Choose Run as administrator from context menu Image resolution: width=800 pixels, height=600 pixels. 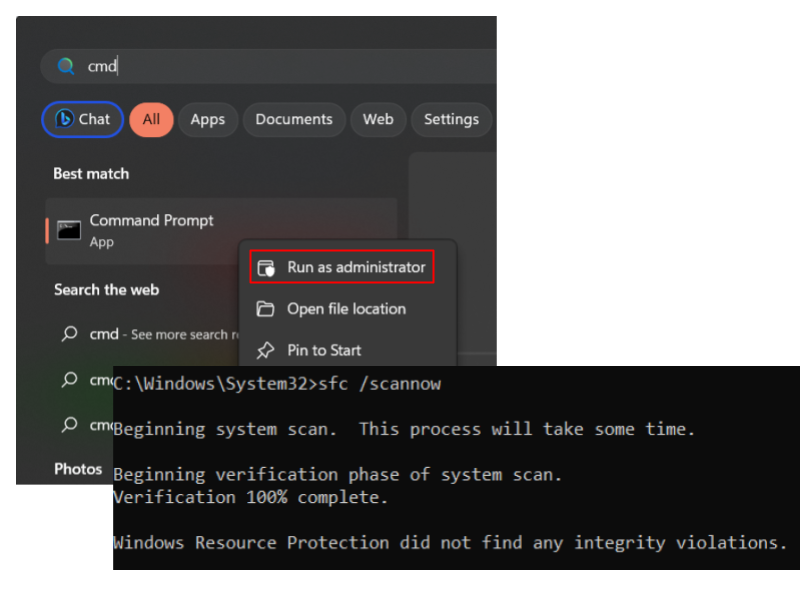tap(342, 267)
